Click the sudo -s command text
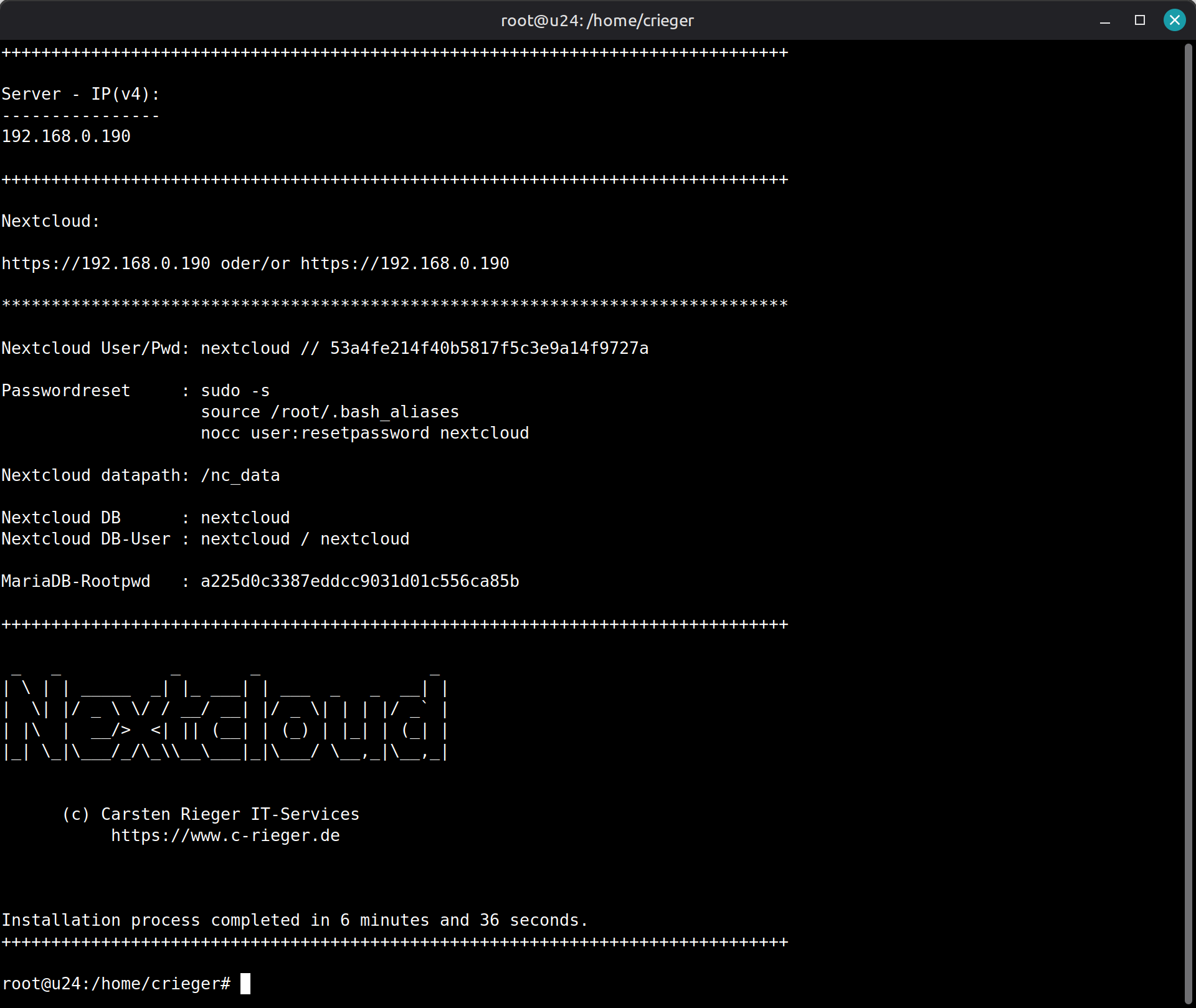This screenshot has height=1008, width=1196. tap(235, 391)
